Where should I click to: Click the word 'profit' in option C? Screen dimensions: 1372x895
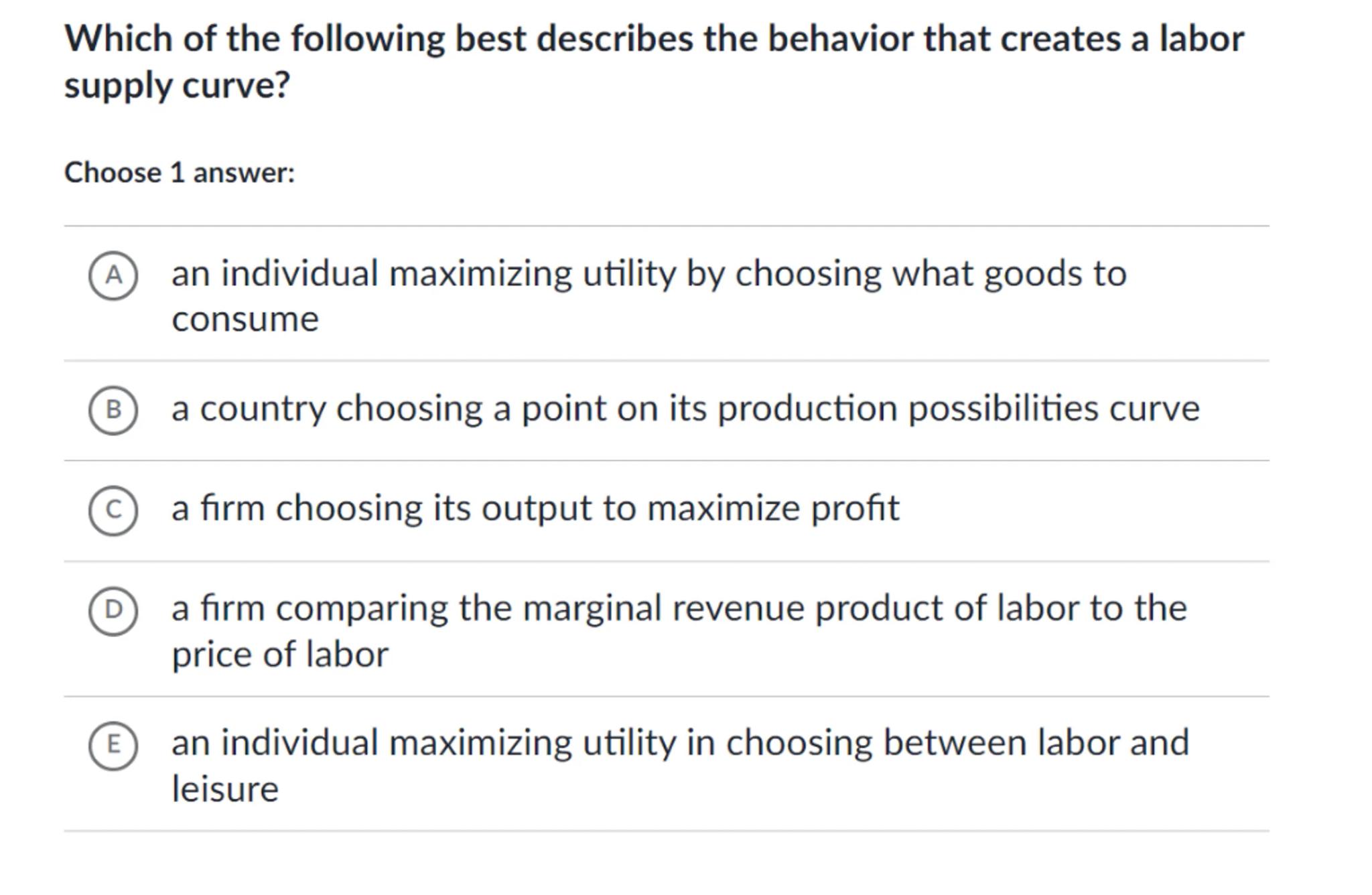tap(855, 508)
